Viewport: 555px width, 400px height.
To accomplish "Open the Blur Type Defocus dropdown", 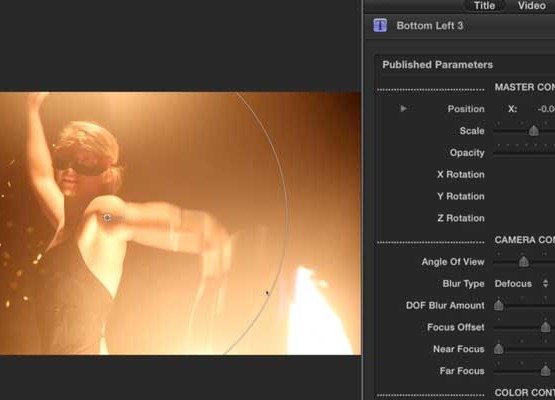I will click(x=521, y=284).
